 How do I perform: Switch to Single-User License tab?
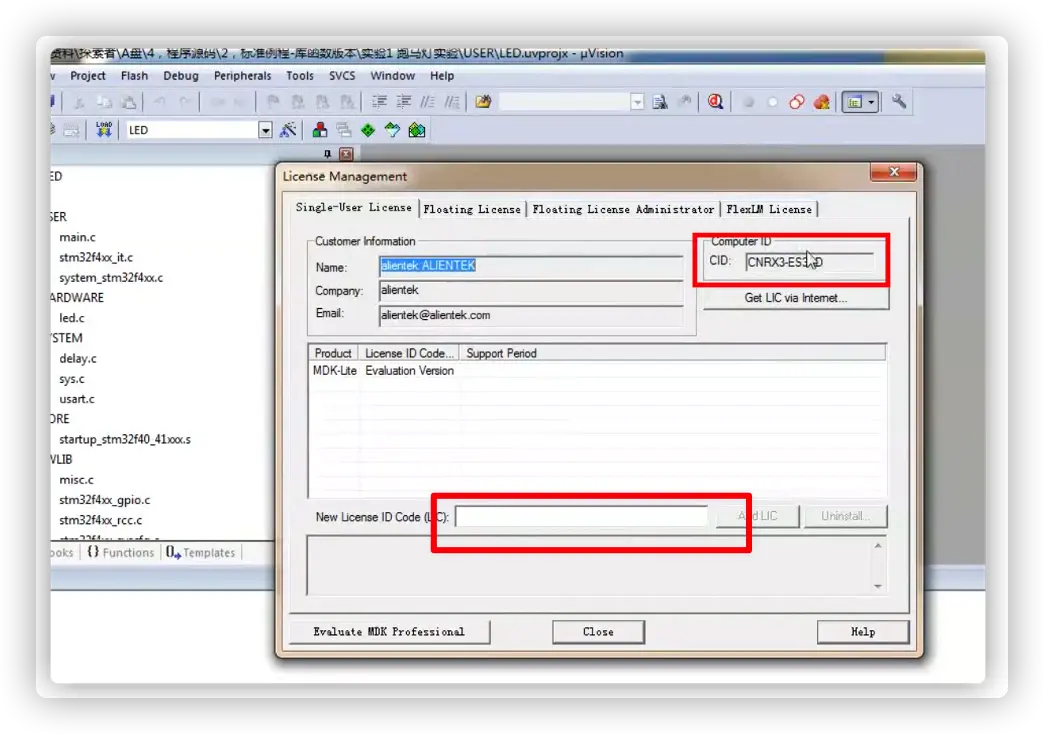354,207
